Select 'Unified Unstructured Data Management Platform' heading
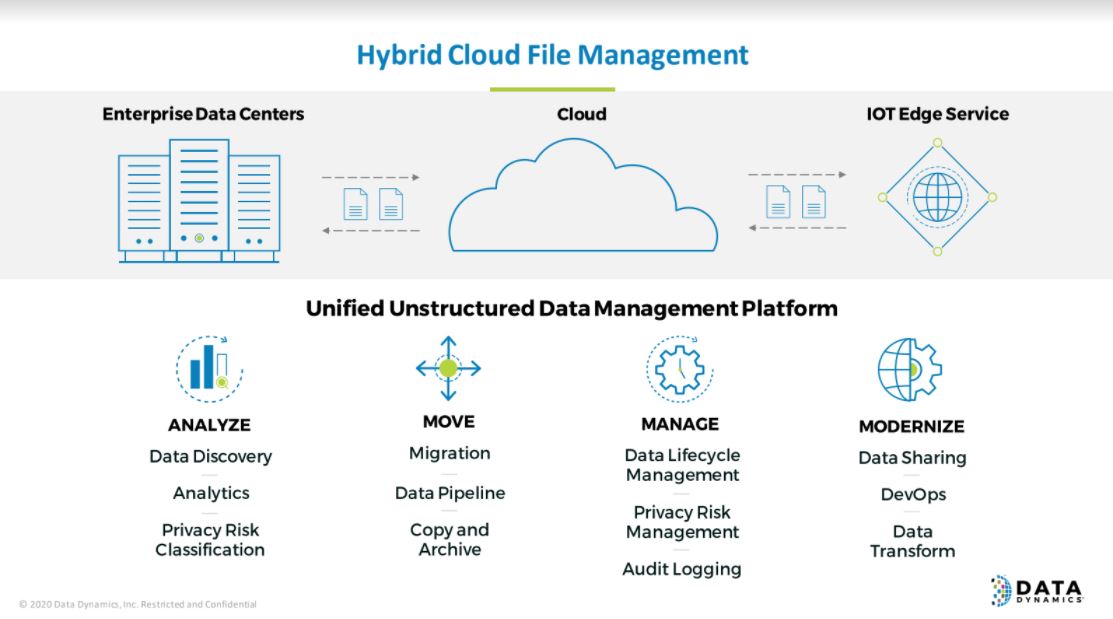 click(x=571, y=309)
